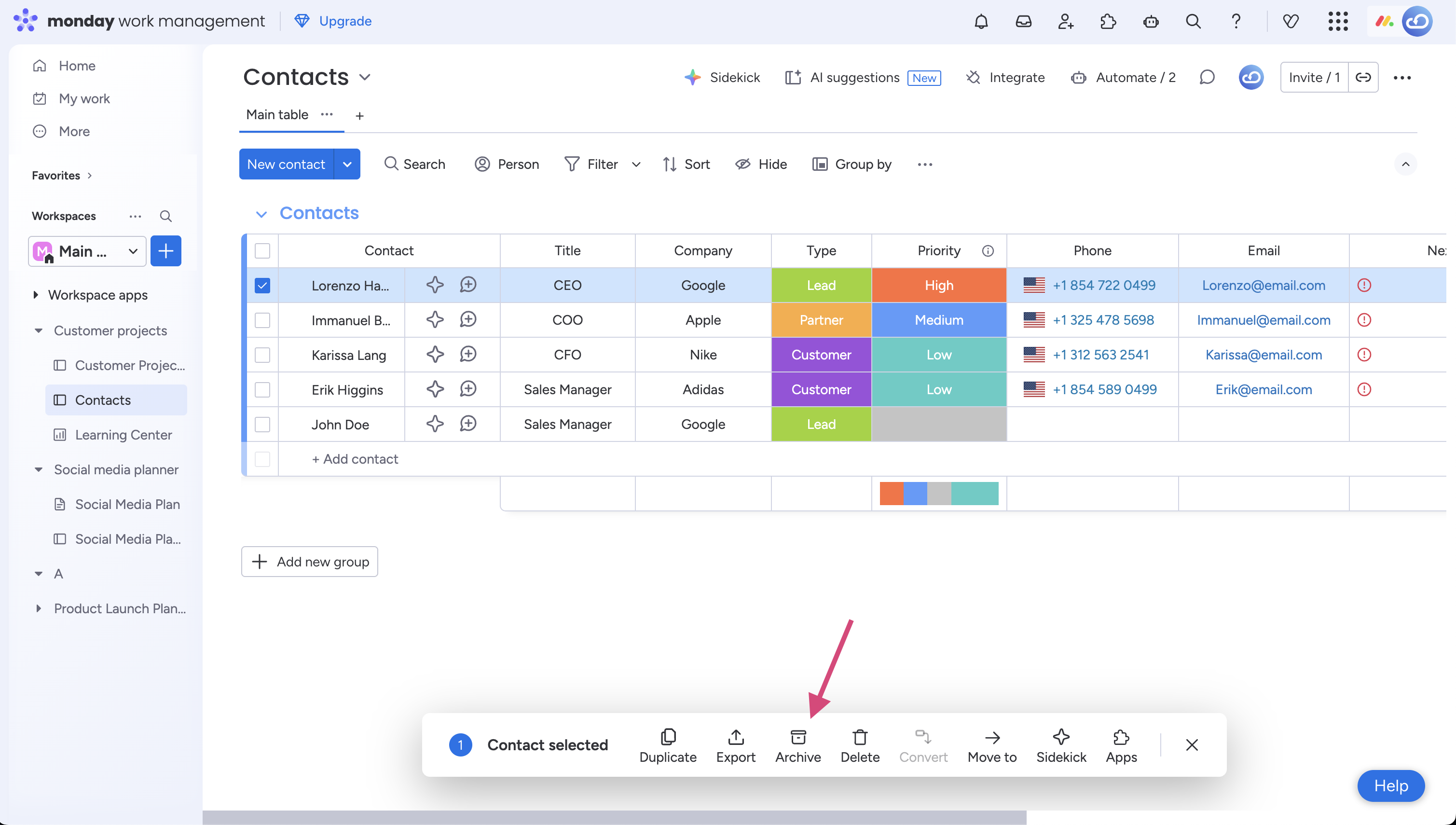This screenshot has height=825, width=1456.
Task: Click the Lorenzo@email.com link
Action: click(1263, 285)
